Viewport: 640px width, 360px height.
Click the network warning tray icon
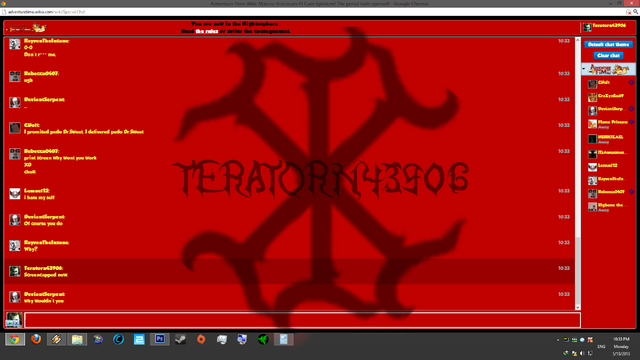tap(574, 353)
